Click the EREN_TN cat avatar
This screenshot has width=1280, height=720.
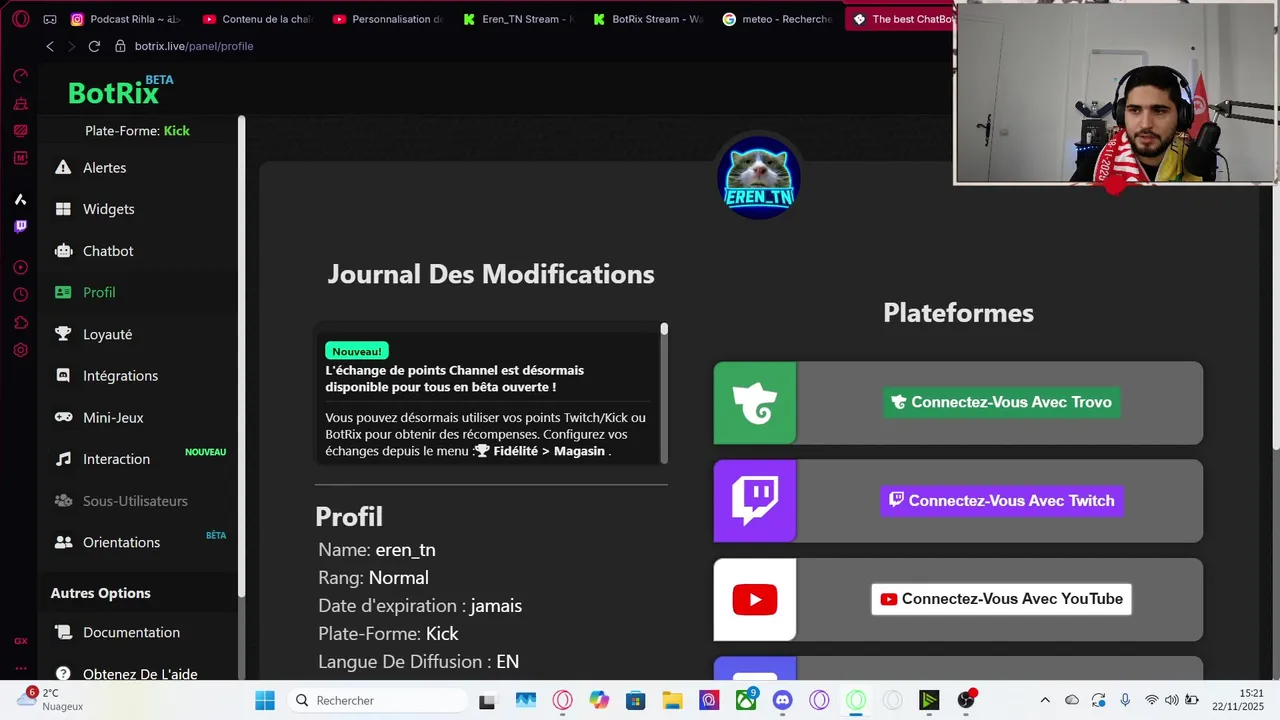click(x=759, y=177)
